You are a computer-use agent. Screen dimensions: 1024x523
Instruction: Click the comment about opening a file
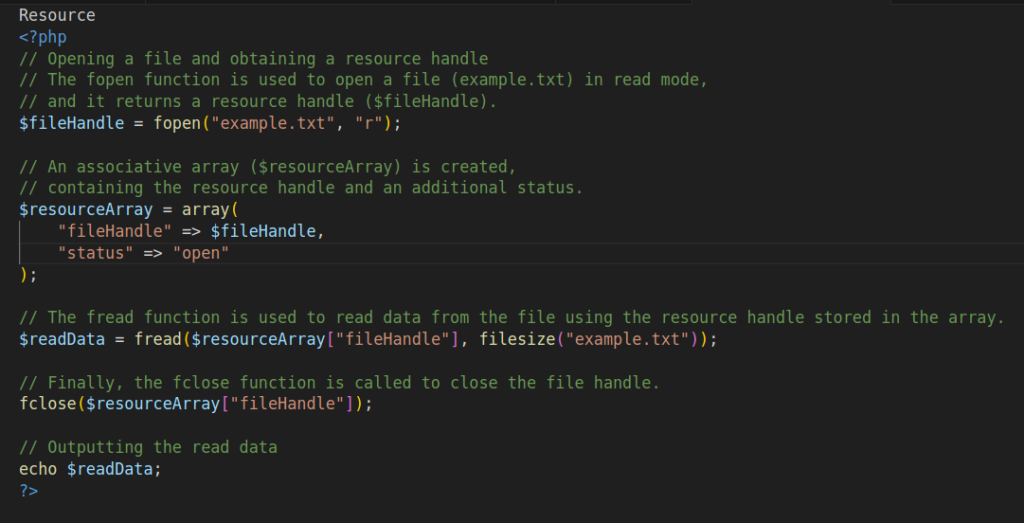253,59
